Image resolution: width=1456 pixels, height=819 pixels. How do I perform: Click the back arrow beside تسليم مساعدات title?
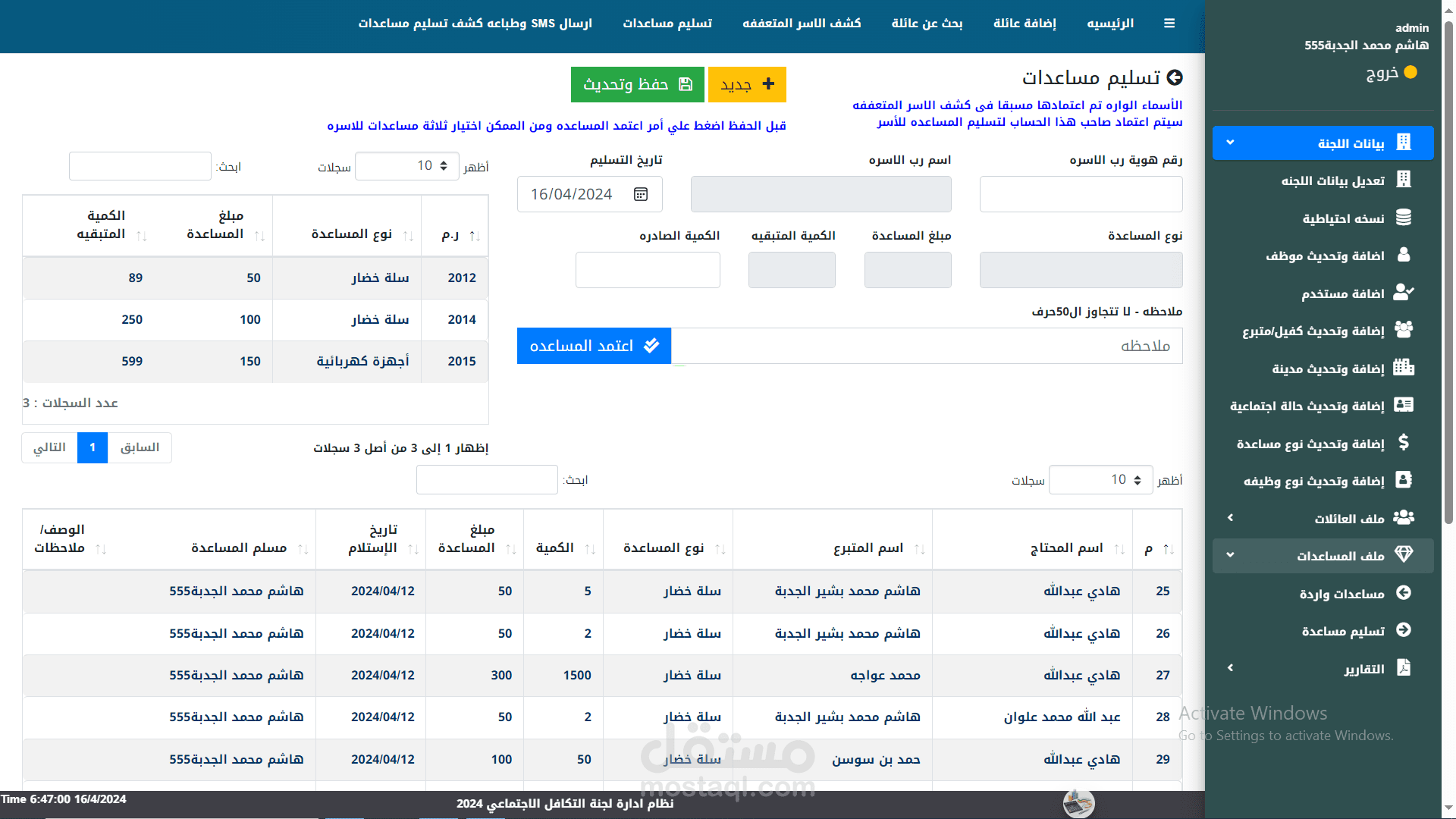pyautogui.click(x=1175, y=77)
